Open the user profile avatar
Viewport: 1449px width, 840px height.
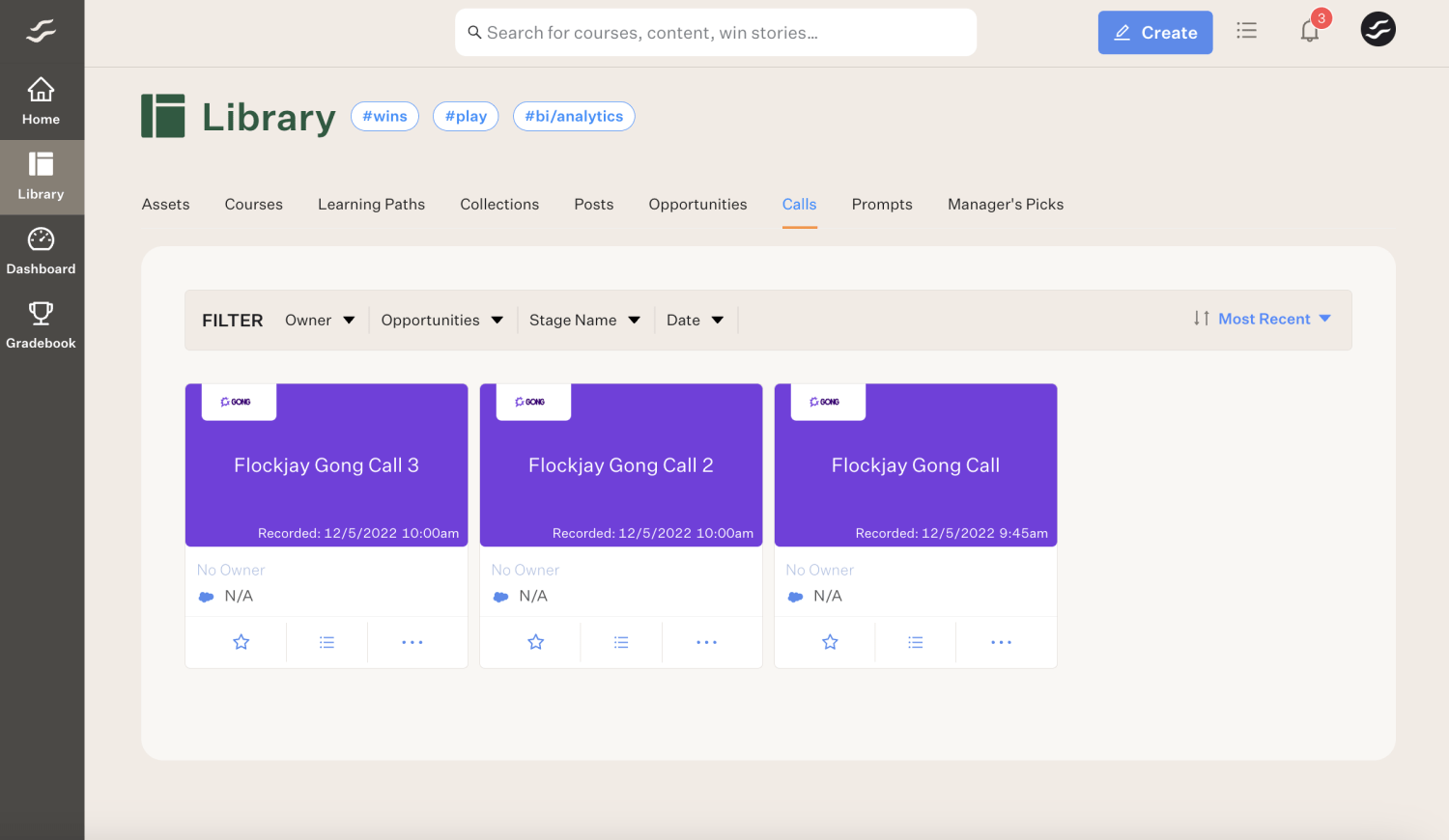1378,30
